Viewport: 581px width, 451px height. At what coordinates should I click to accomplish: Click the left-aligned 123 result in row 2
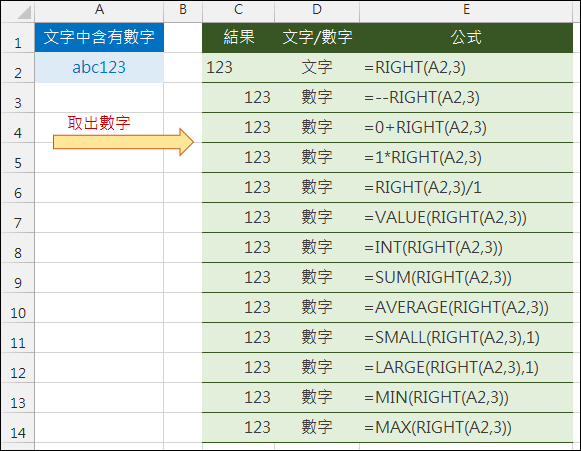click(238, 67)
